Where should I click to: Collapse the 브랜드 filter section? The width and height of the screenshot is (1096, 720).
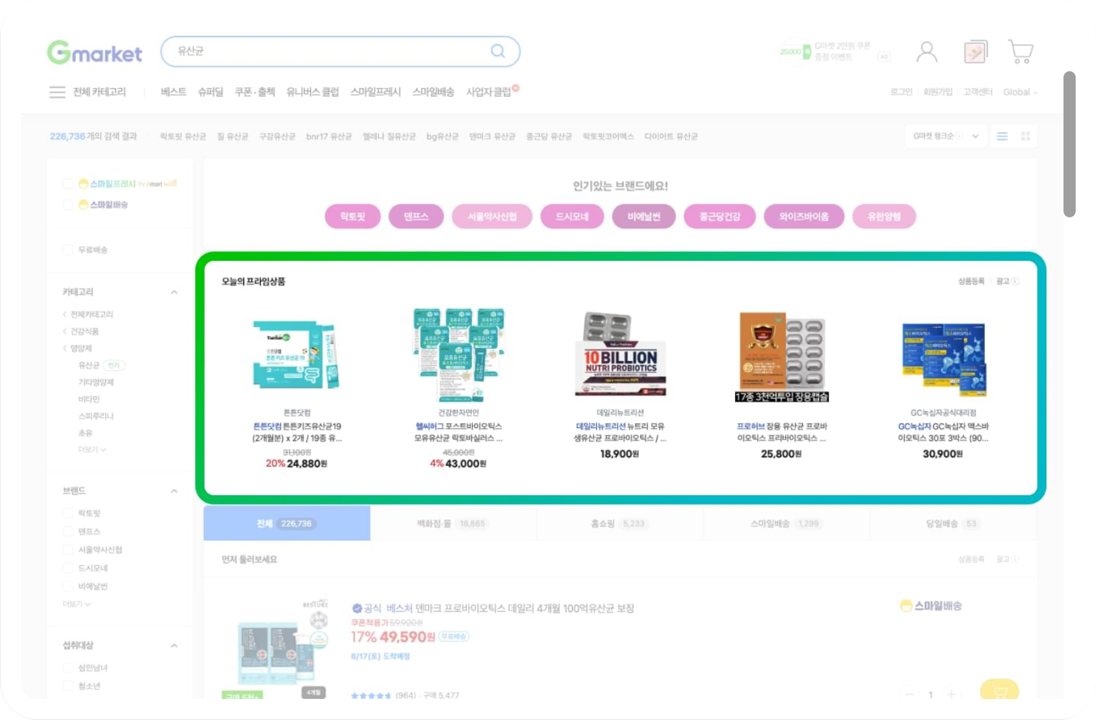[174, 491]
